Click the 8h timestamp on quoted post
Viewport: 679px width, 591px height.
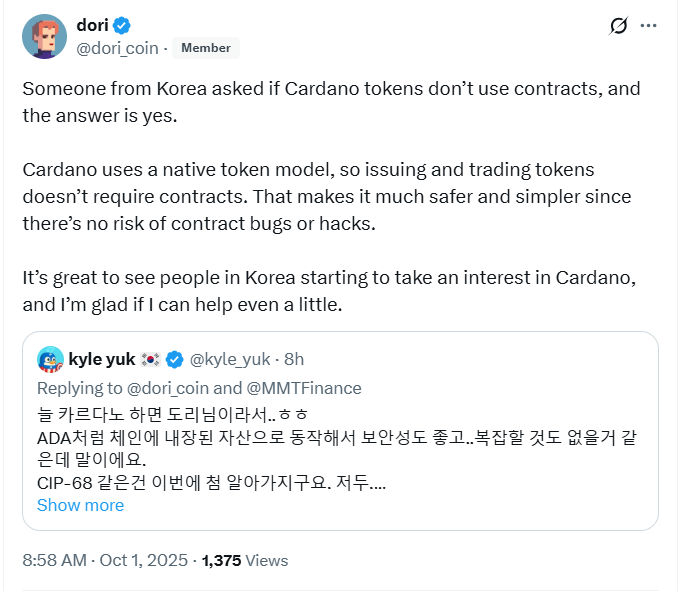pos(294,359)
